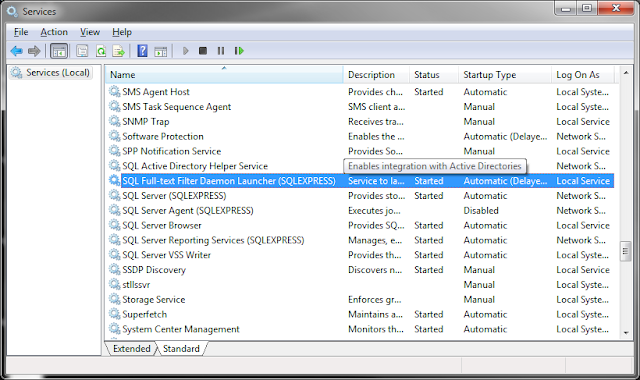
Task: Go back with the blue Back arrow
Action: (x=16, y=51)
